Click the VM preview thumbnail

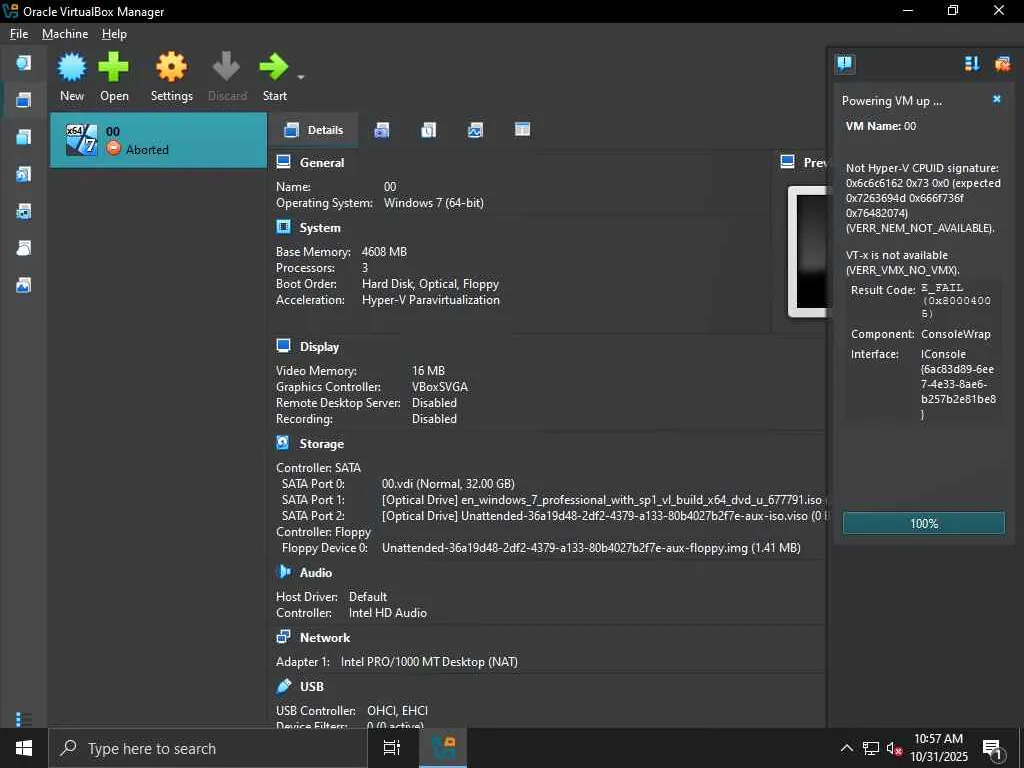pos(808,251)
